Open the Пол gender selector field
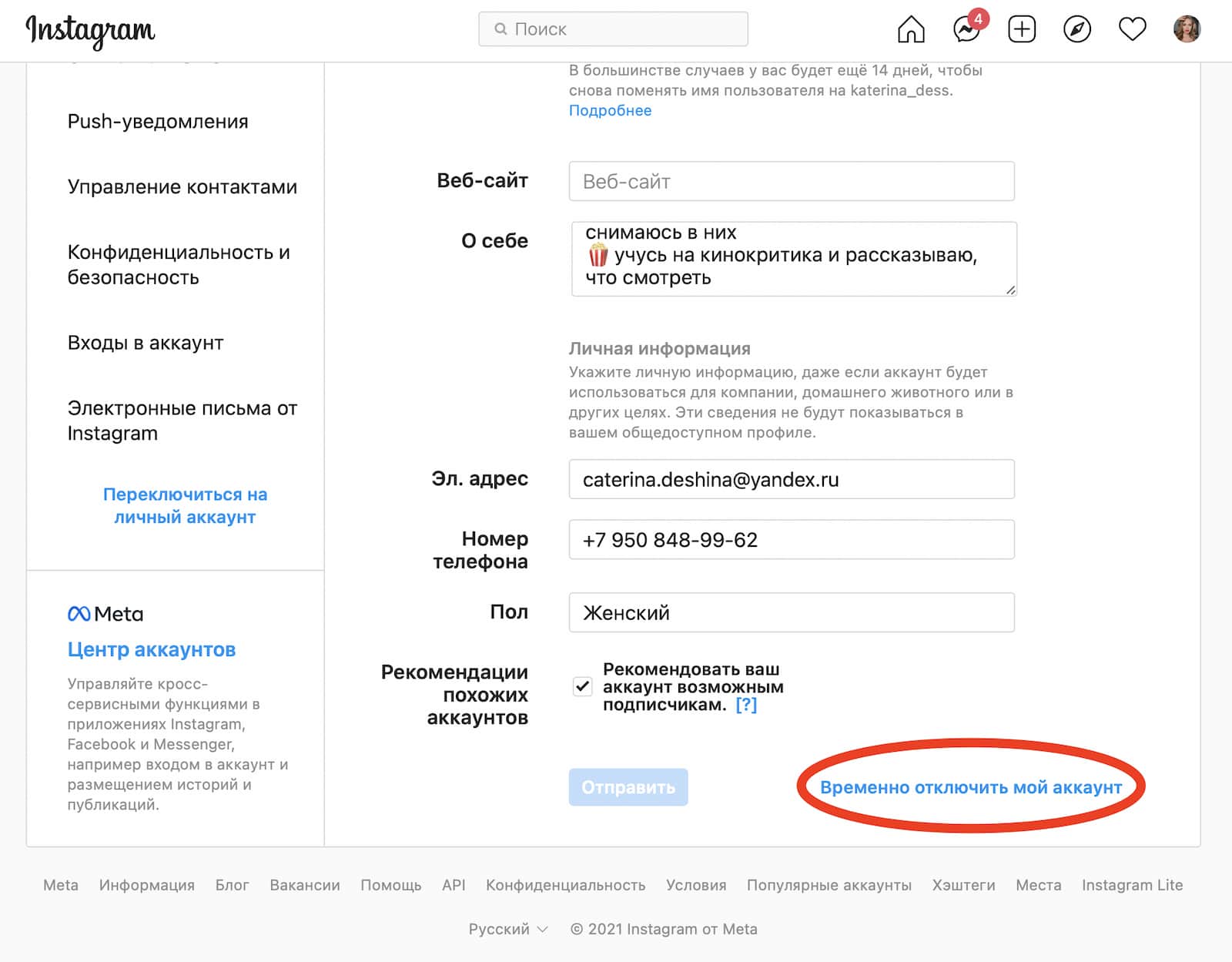Screen dimensions: 1232x962 (x=791, y=612)
